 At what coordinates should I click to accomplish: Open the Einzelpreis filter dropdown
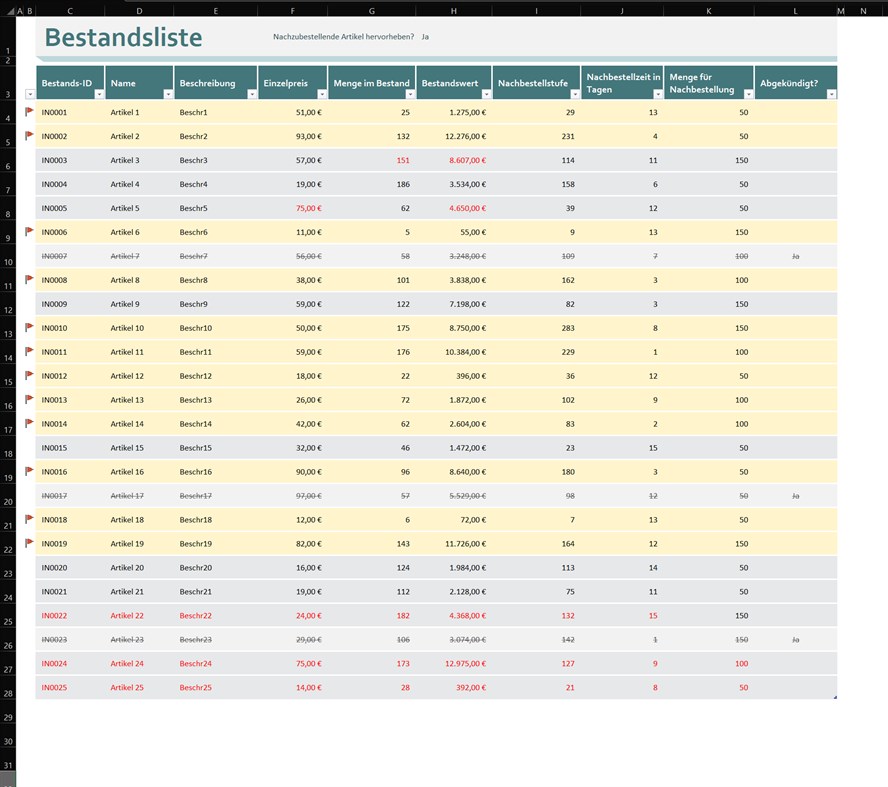(322, 94)
